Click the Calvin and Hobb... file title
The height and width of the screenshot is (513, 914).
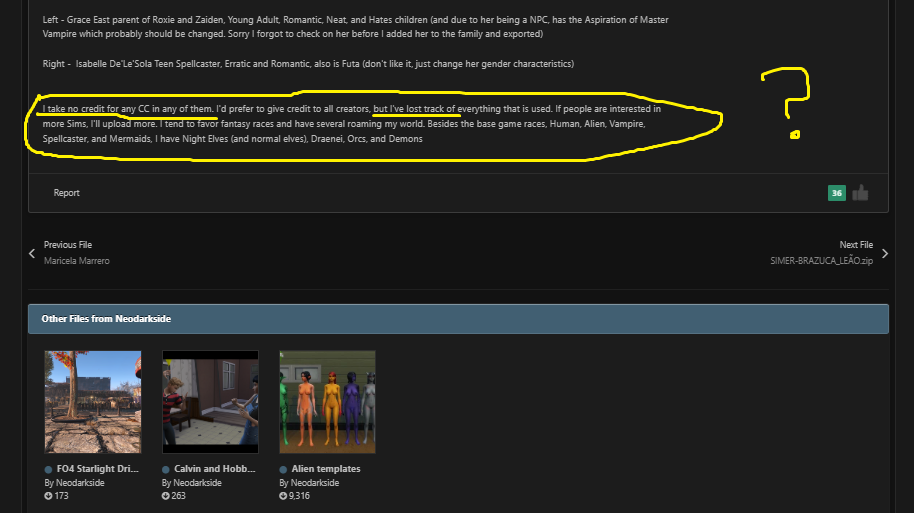pos(215,469)
